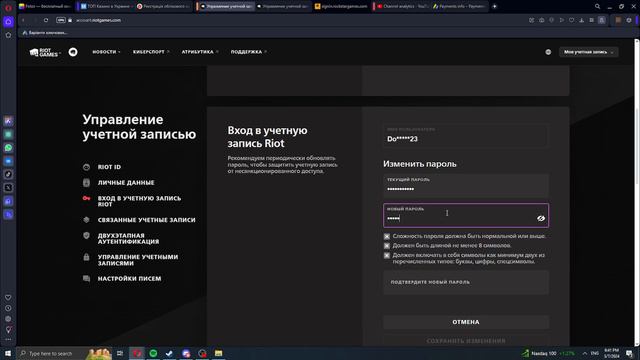The width and height of the screenshot is (640, 360).
Task: Click the browser downloads icon
Action: tap(582, 20)
